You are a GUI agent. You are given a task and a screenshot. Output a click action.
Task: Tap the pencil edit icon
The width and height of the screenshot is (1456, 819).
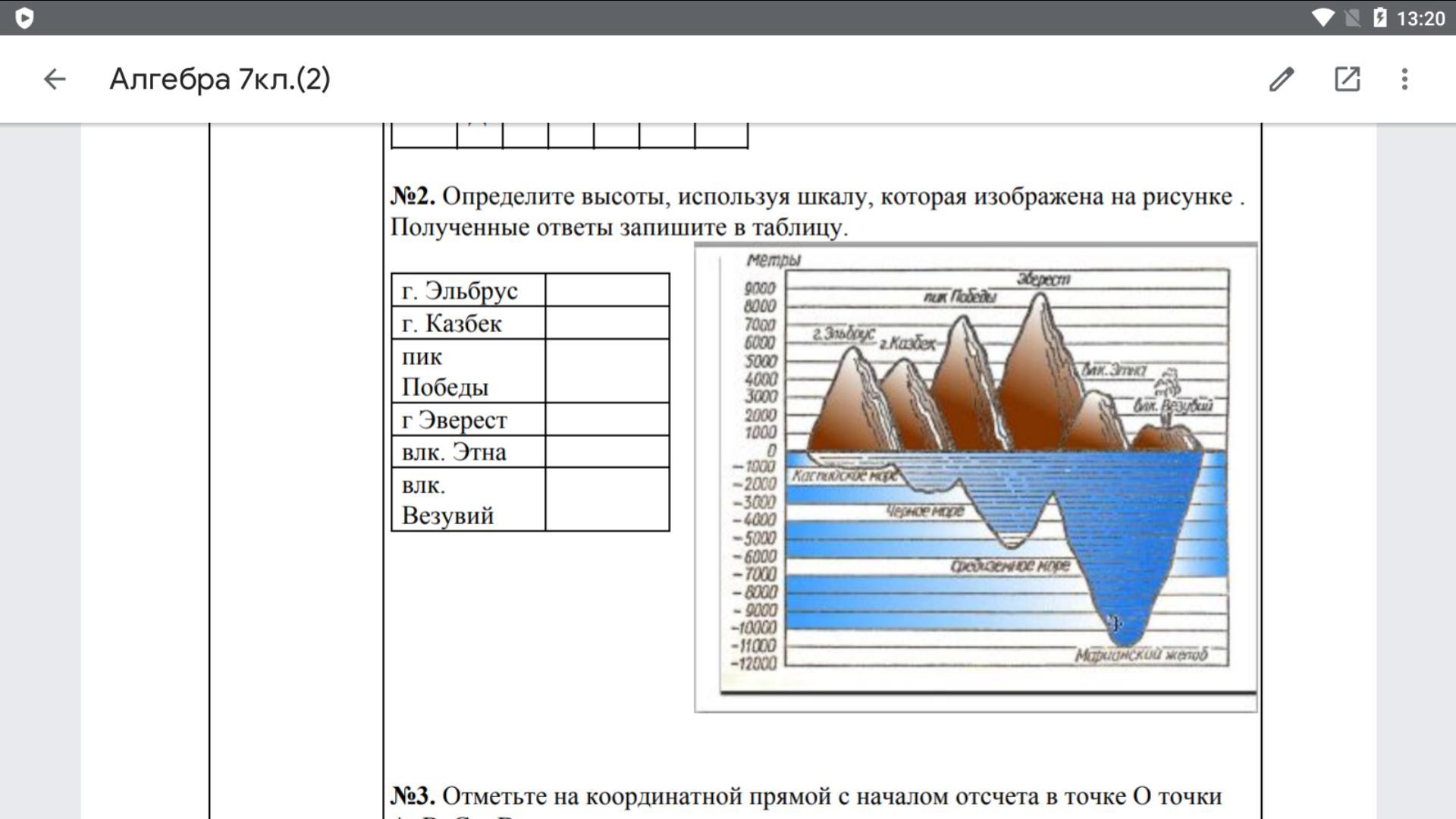[x=1282, y=79]
